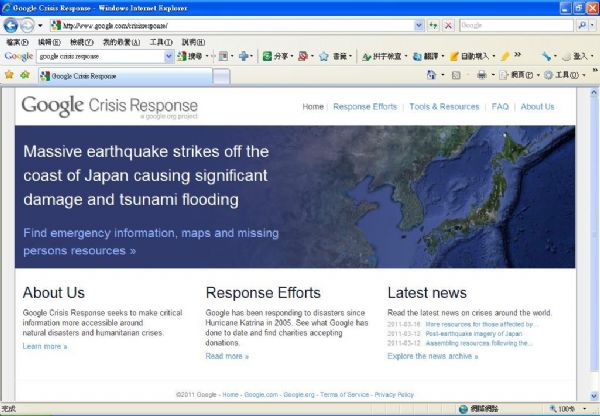Open the 網頁(P) page menu
The width and height of the screenshot is (600, 416).
coord(517,75)
